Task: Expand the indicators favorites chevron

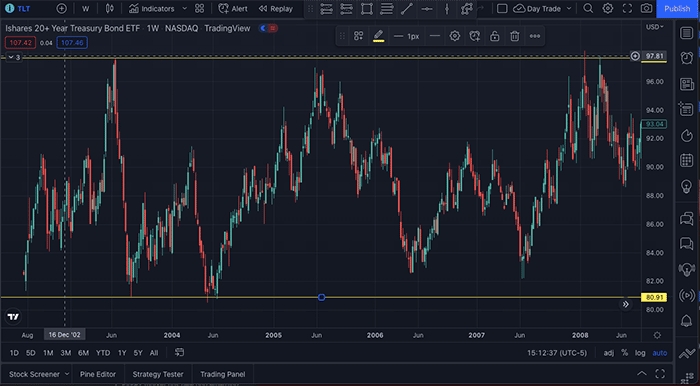Action: click(x=184, y=8)
